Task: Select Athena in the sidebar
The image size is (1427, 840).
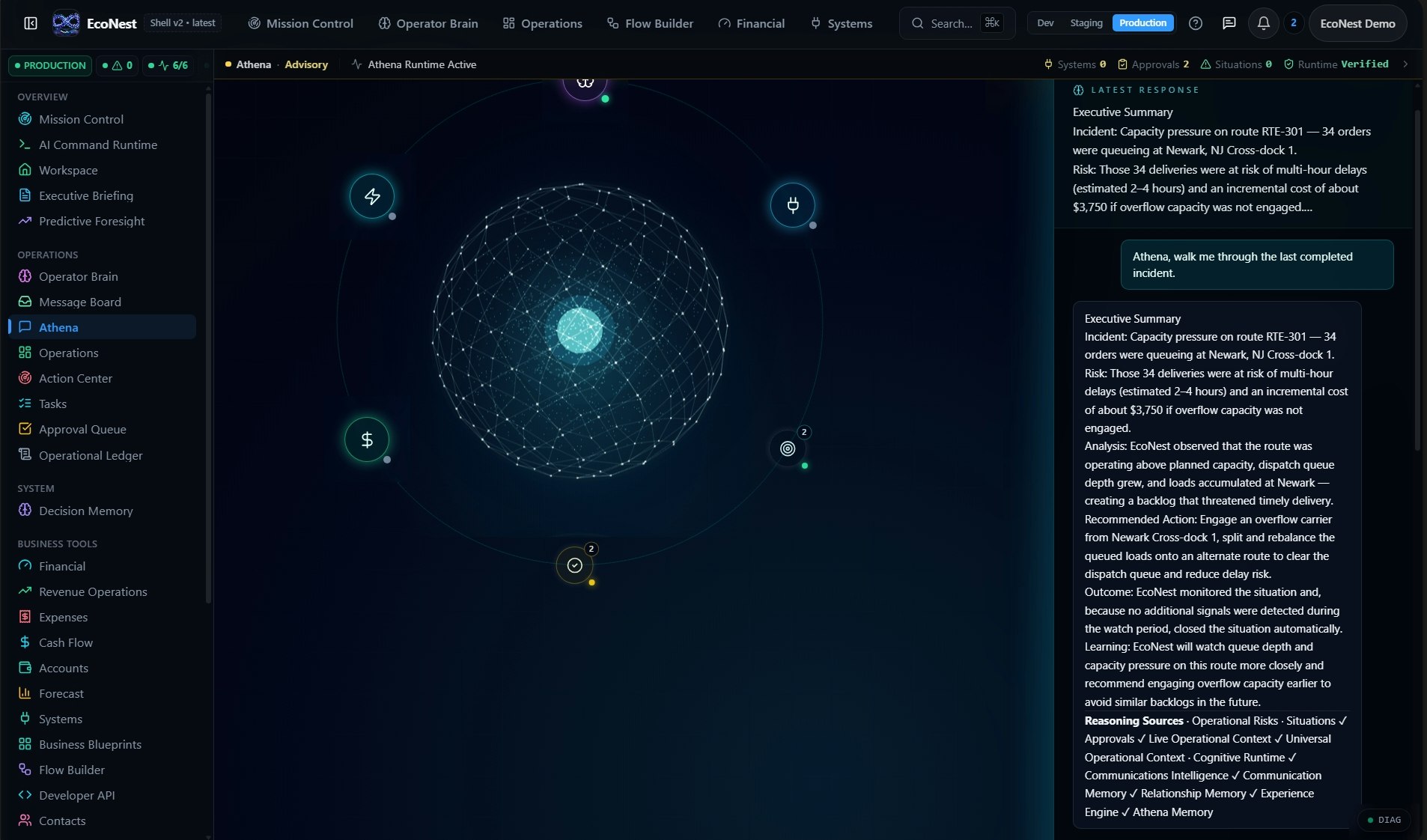Action: (103, 327)
